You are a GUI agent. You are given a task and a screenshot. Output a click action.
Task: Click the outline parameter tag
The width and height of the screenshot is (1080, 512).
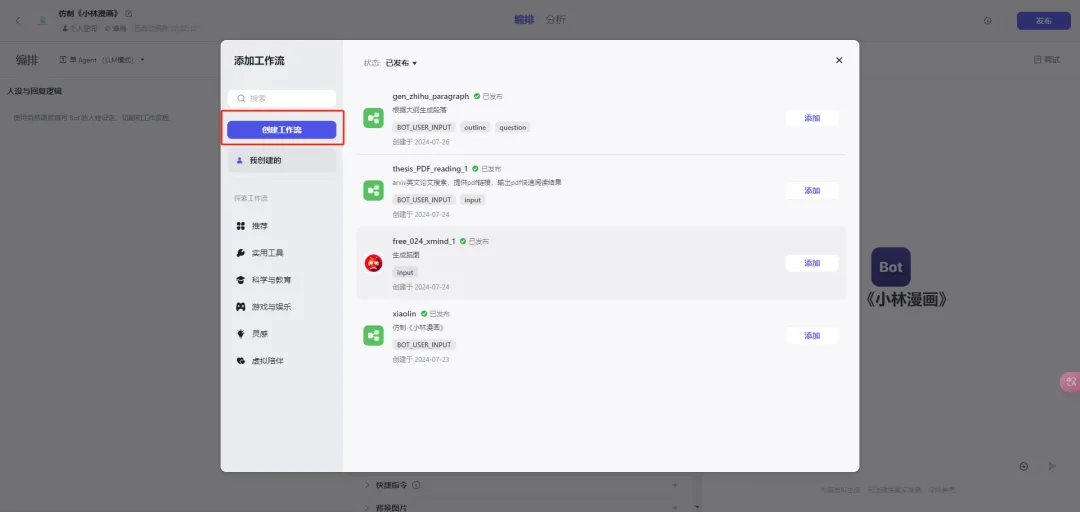click(x=475, y=127)
